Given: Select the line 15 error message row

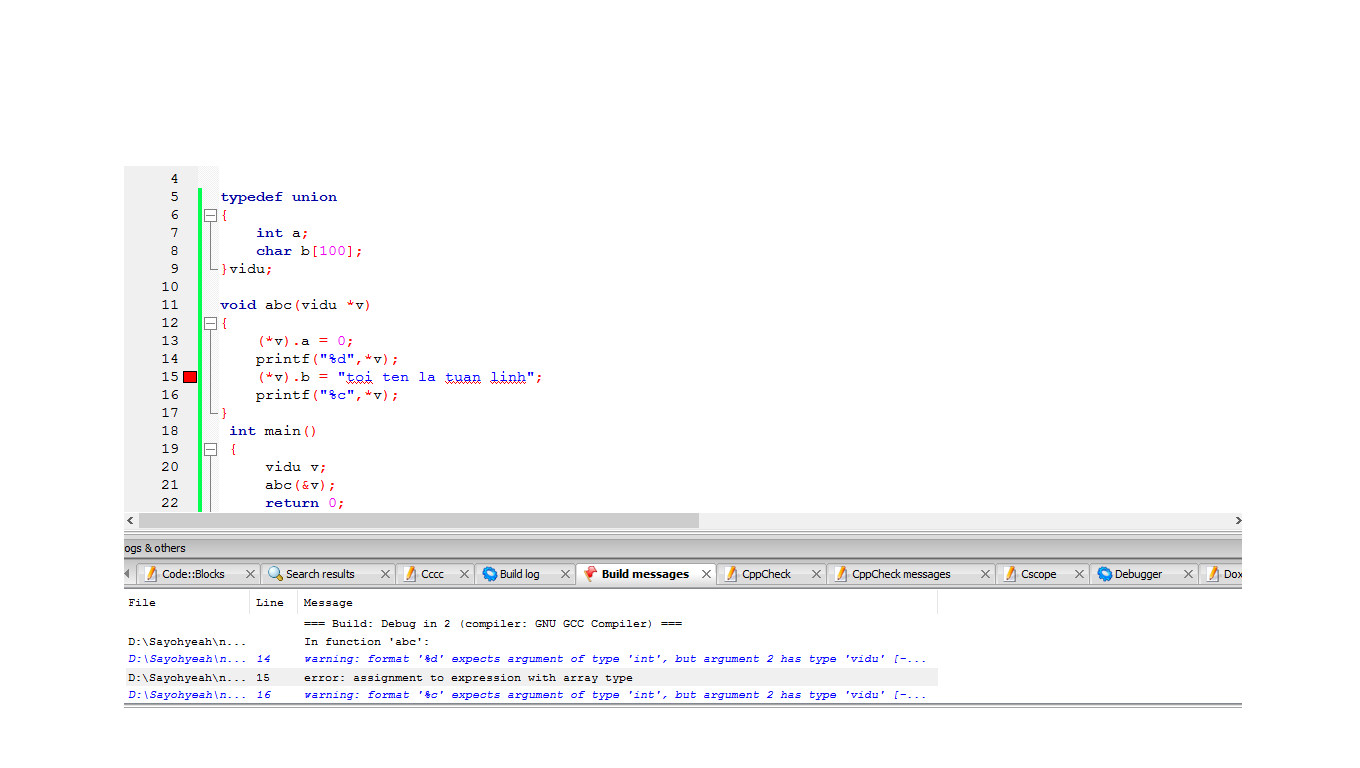Looking at the screenshot, I should [x=468, y=678].
